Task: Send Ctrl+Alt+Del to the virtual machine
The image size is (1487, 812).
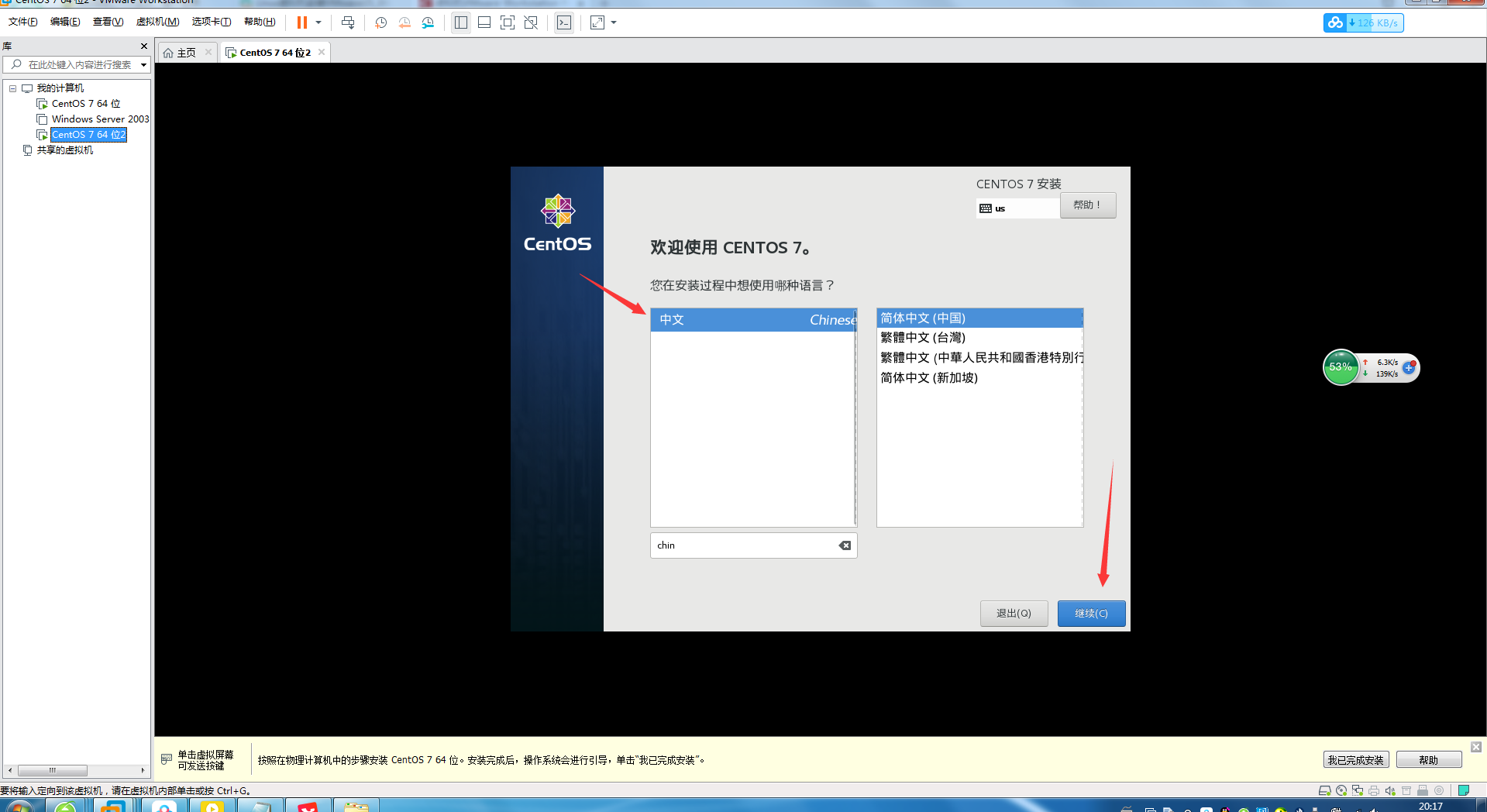Action: (x=348, y=22)
